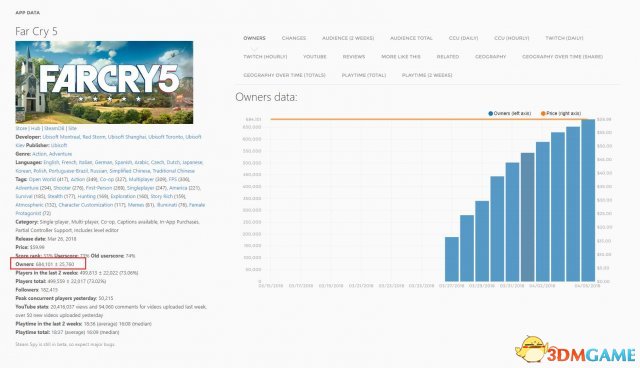Click the 'Peak concurrent players yesterday' line

coord(64,298)
